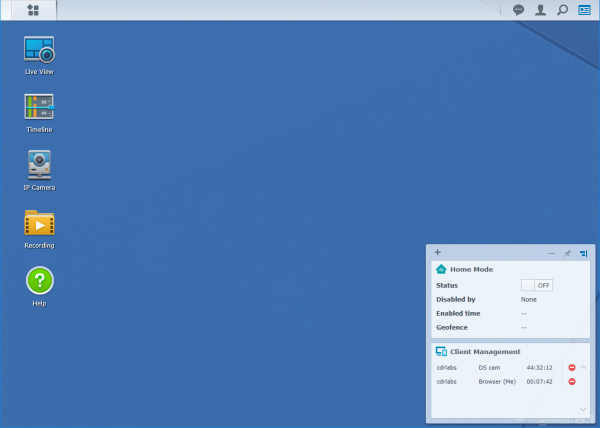Disconnect the DS cam client
Viewport: 600px width, 428px height.
coord(571,368)
